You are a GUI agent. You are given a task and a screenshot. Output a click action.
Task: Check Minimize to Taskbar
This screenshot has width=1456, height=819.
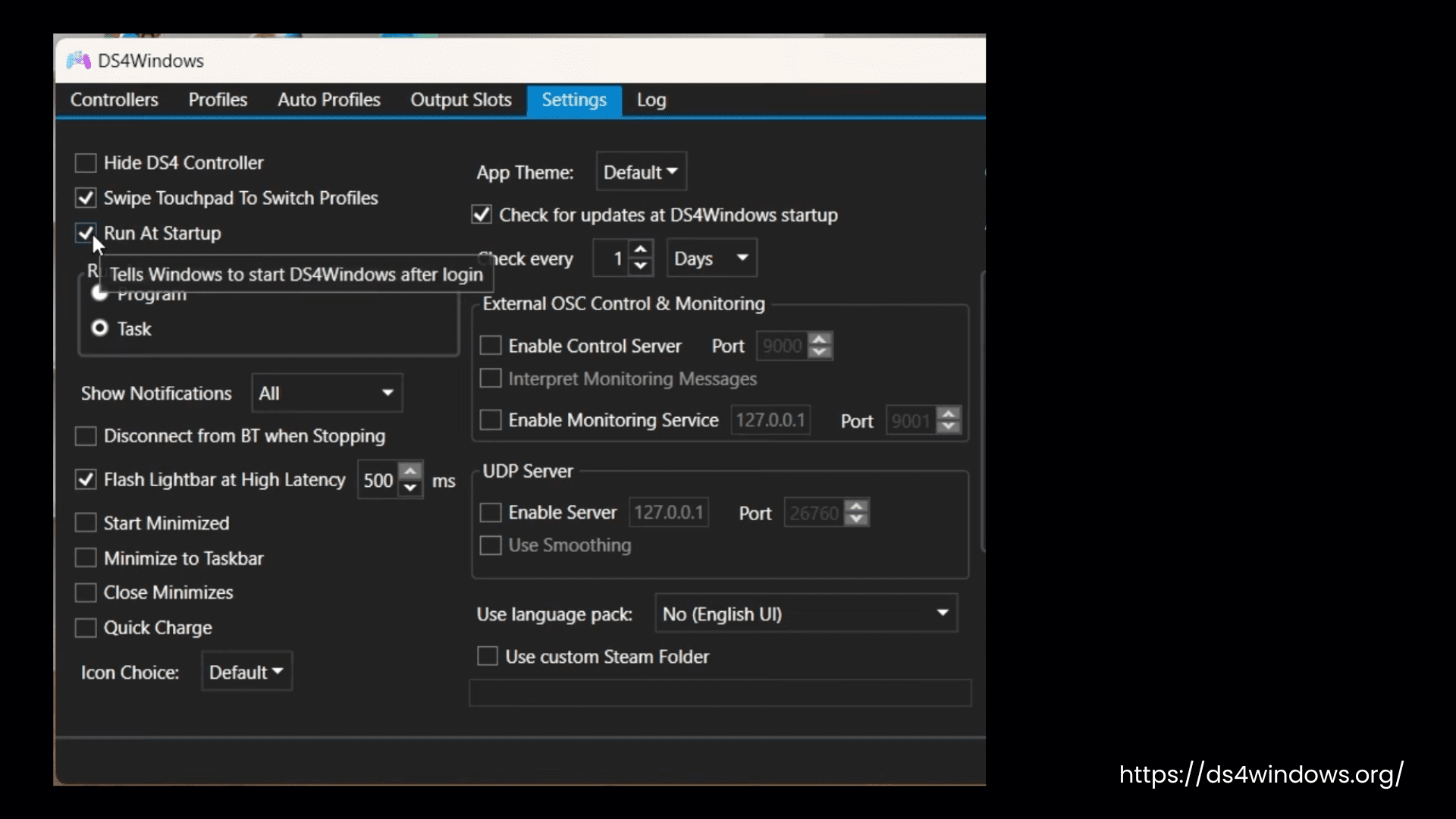[x=86, y=558]
